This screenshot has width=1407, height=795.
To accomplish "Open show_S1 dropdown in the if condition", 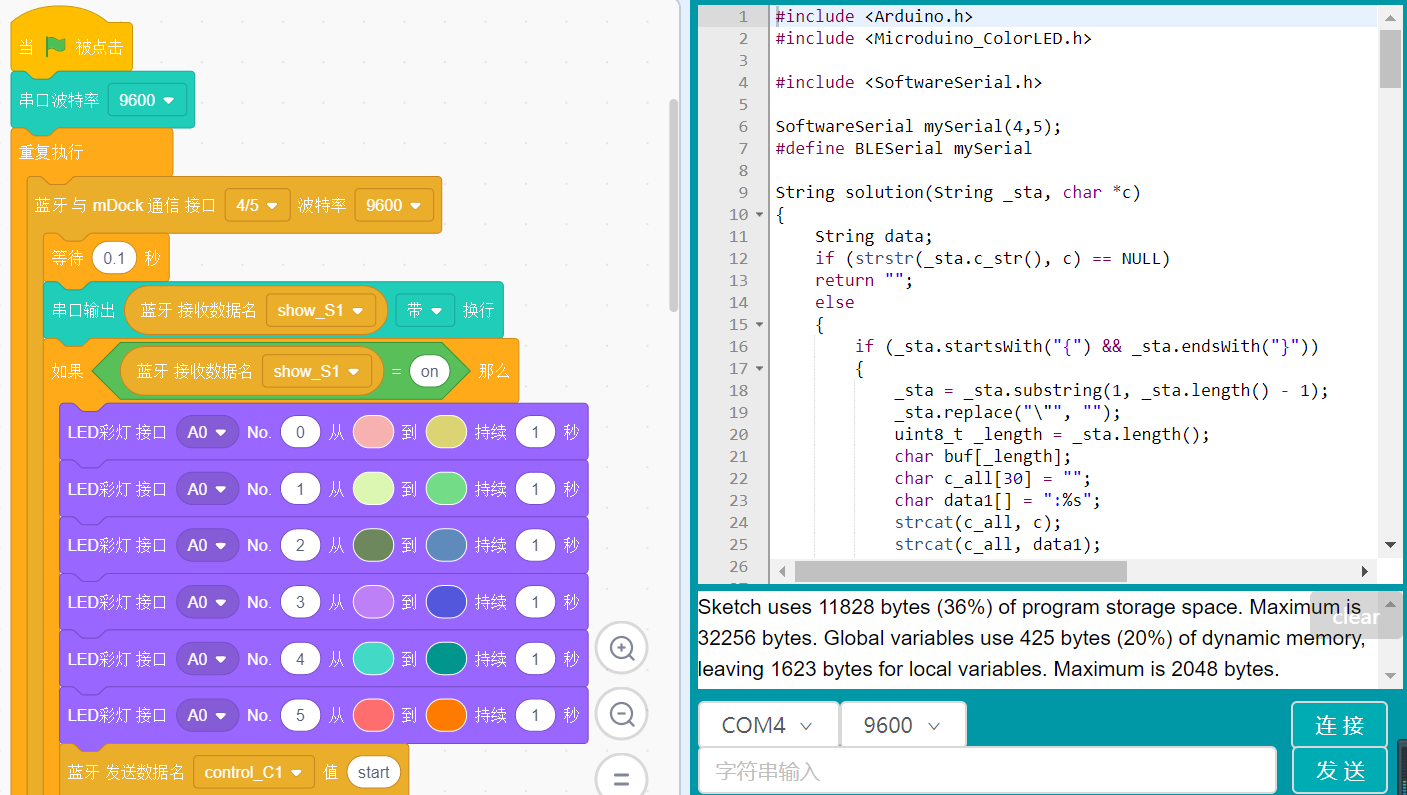I will click(316, 371).
